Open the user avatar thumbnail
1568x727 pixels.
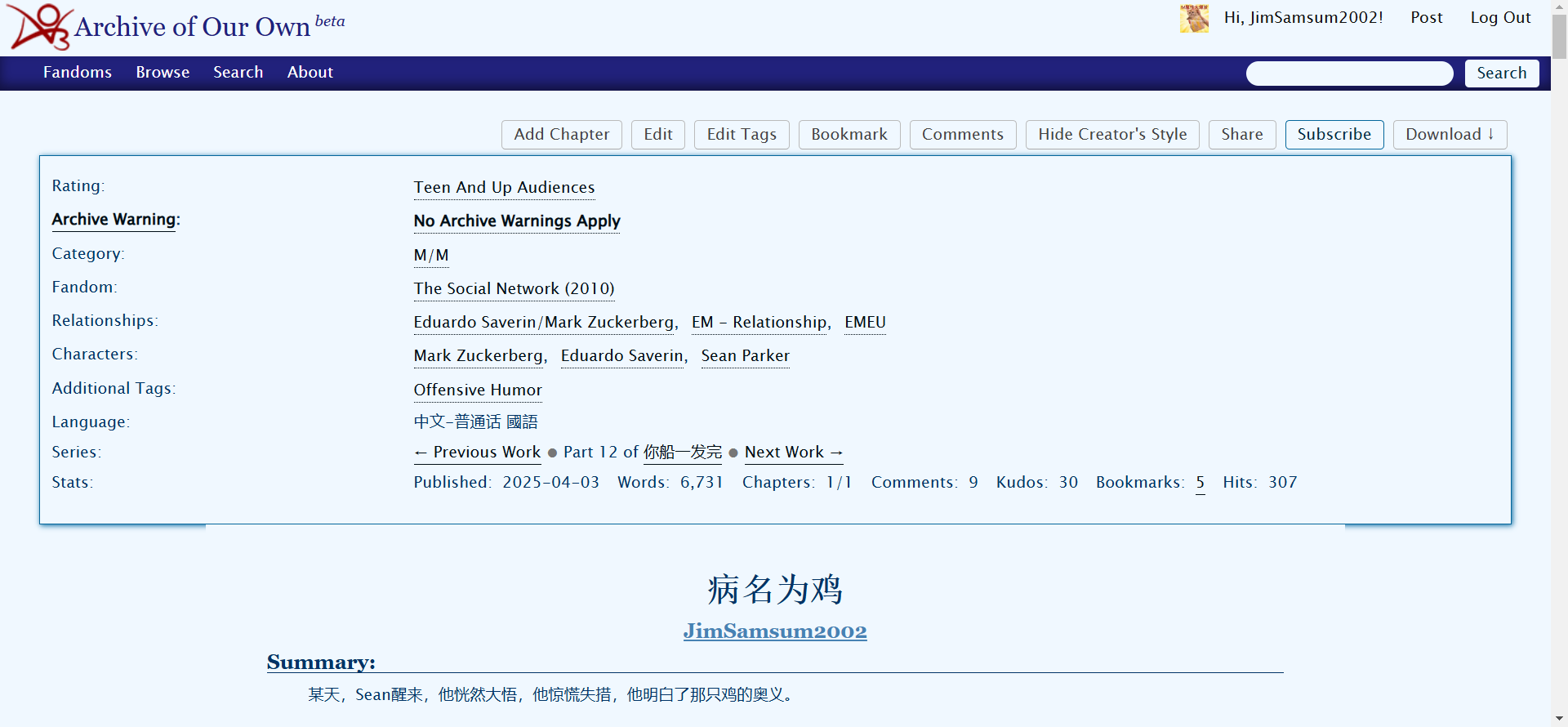tap(1194, 18)
